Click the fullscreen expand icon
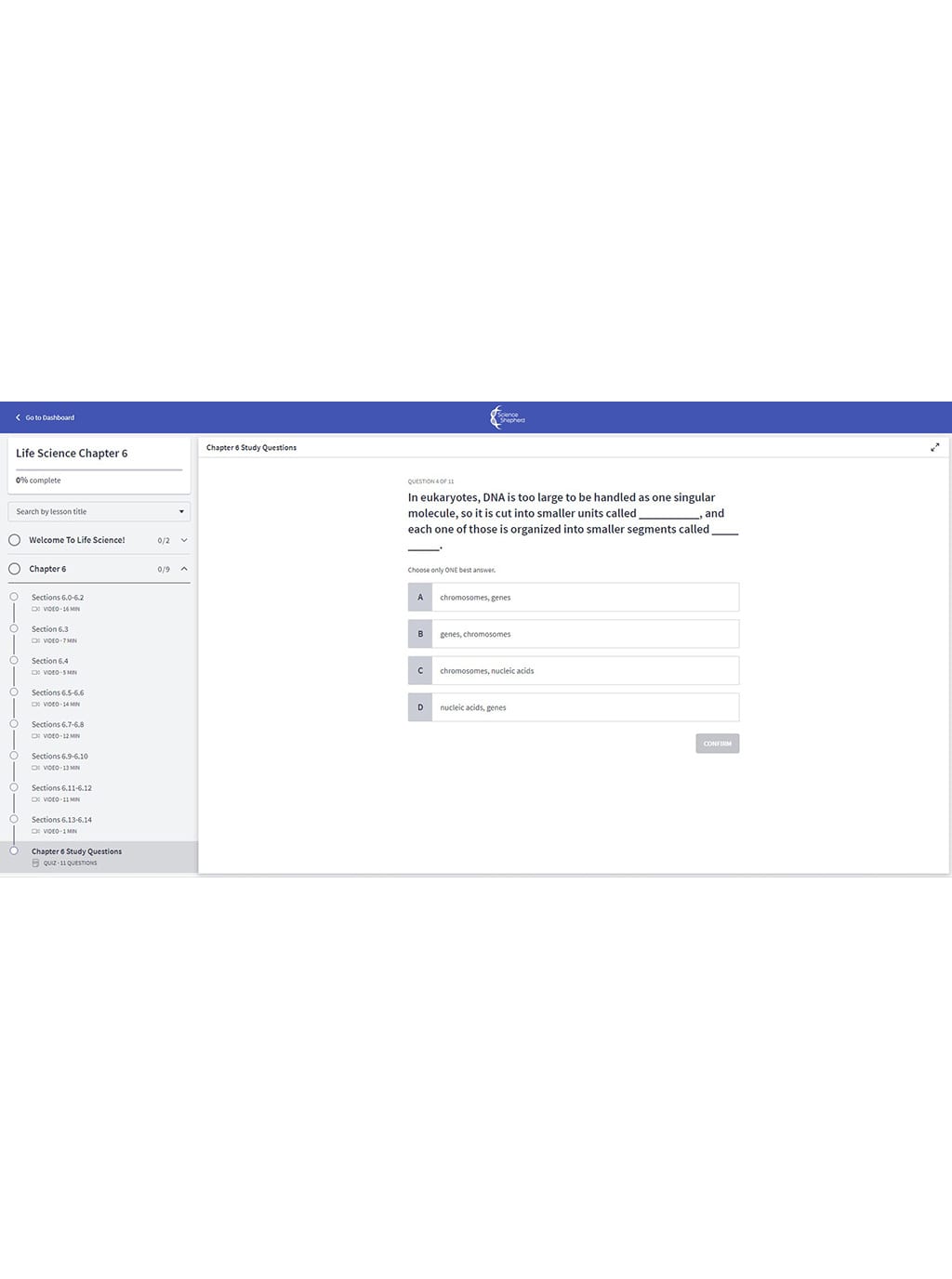This screenshot has height=1279, width=952. click(x=934, y=447)
